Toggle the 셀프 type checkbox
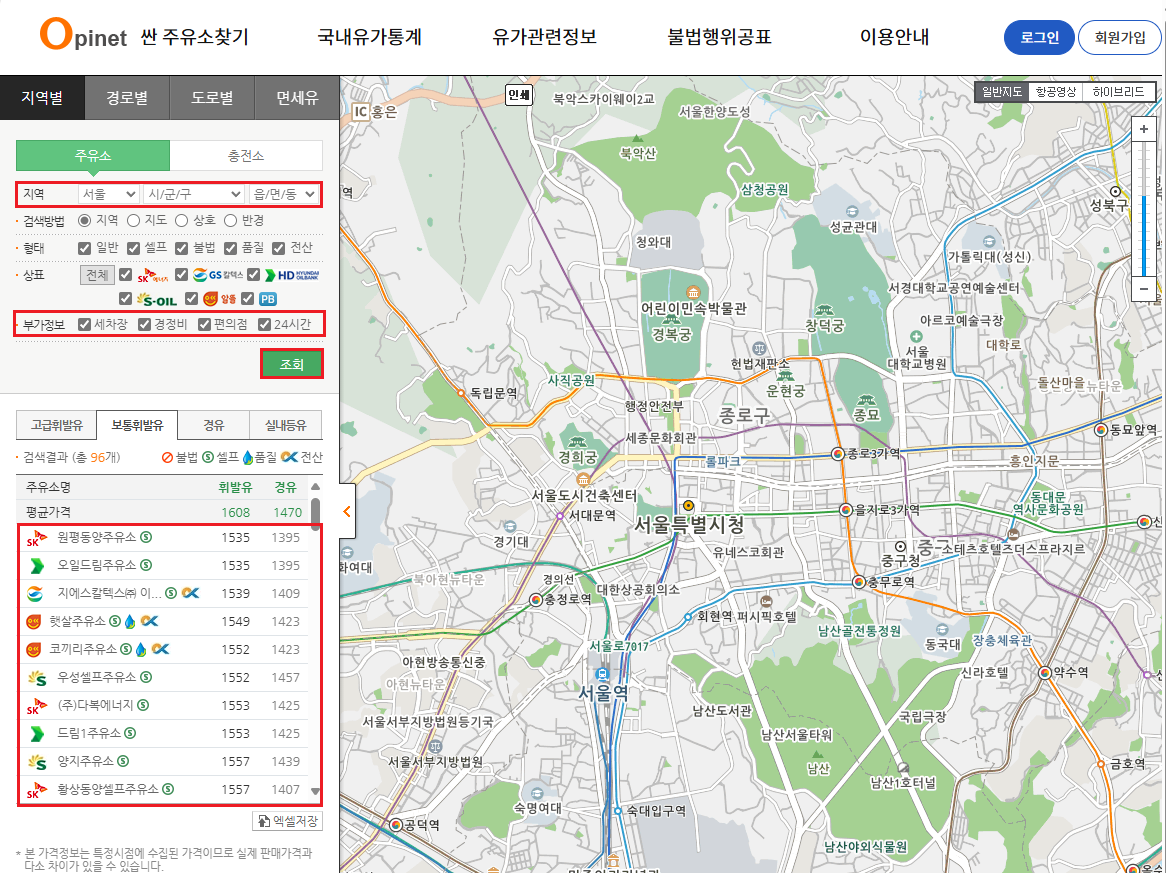The height and width of the screenshot is (873, 1166). point(133,248)
